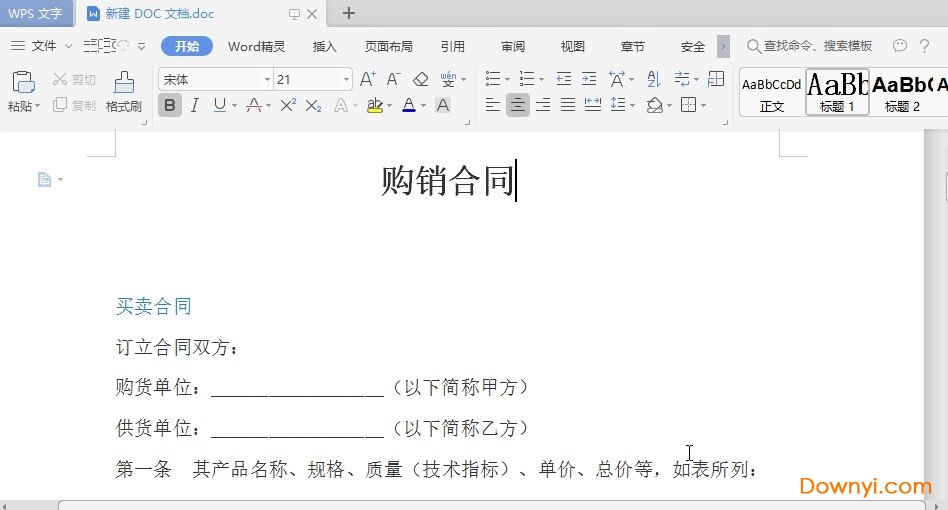This screenshot has height=510, width=948.
Task: Expand the borders dropdown arrow
Action: pyautogui.click(x=703, y=106)
